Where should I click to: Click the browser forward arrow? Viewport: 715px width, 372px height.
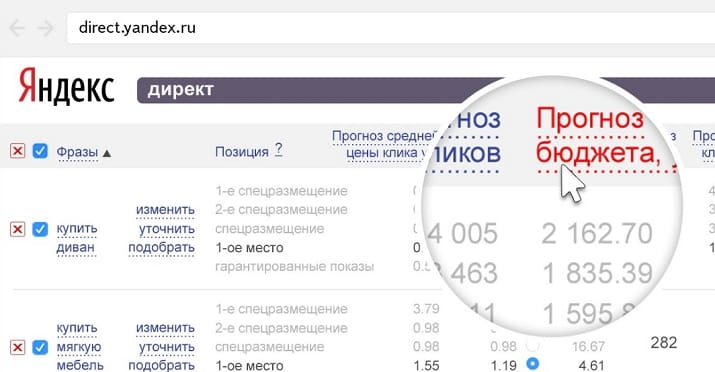[46, 28]
